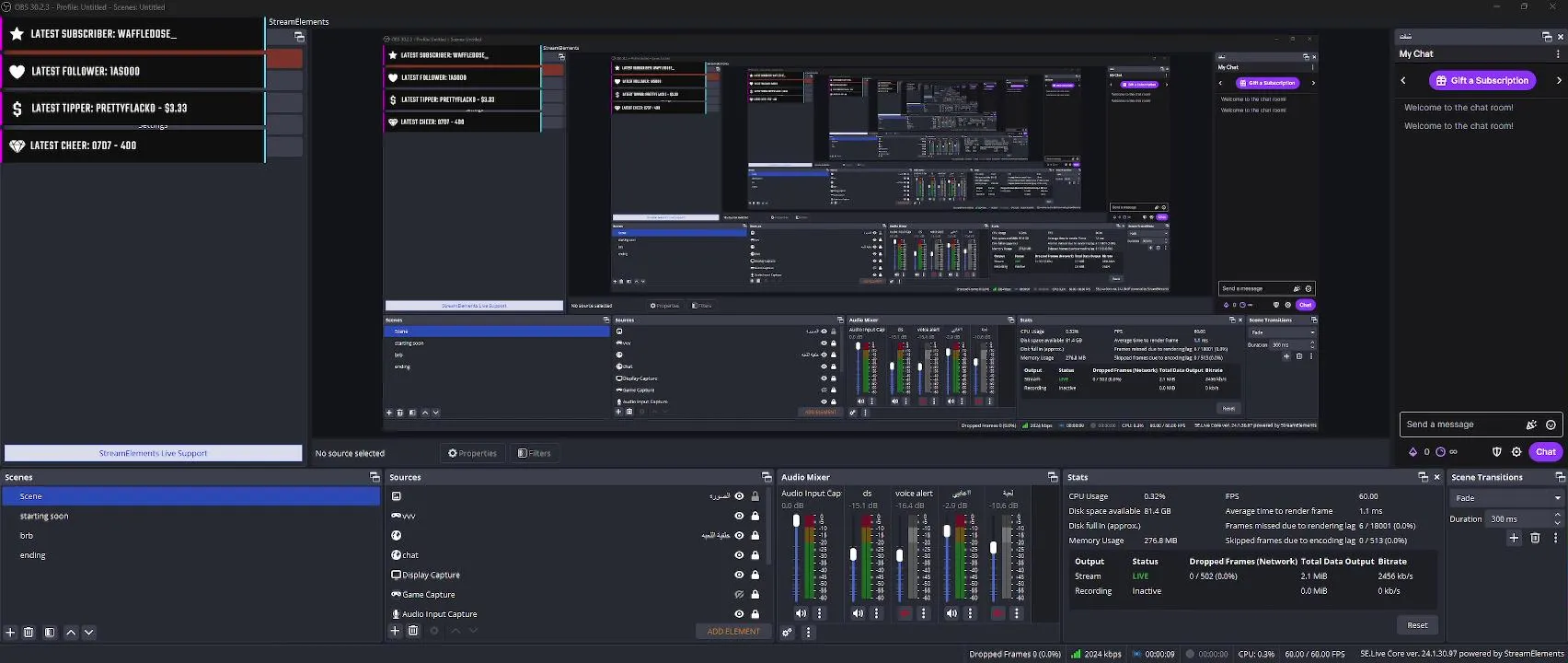Screen dimensions: 1568x663
Task: Adjust the voice alert volume fader
Action: coord(900,555)
